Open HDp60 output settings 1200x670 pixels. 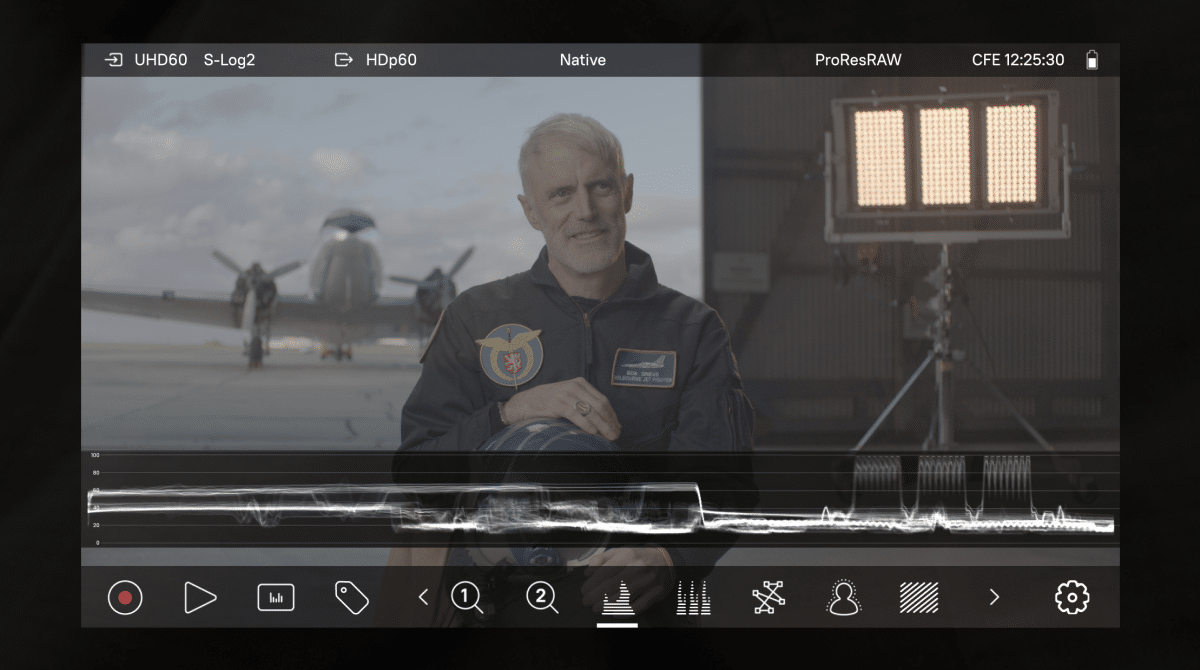click(x=377, y=60)
